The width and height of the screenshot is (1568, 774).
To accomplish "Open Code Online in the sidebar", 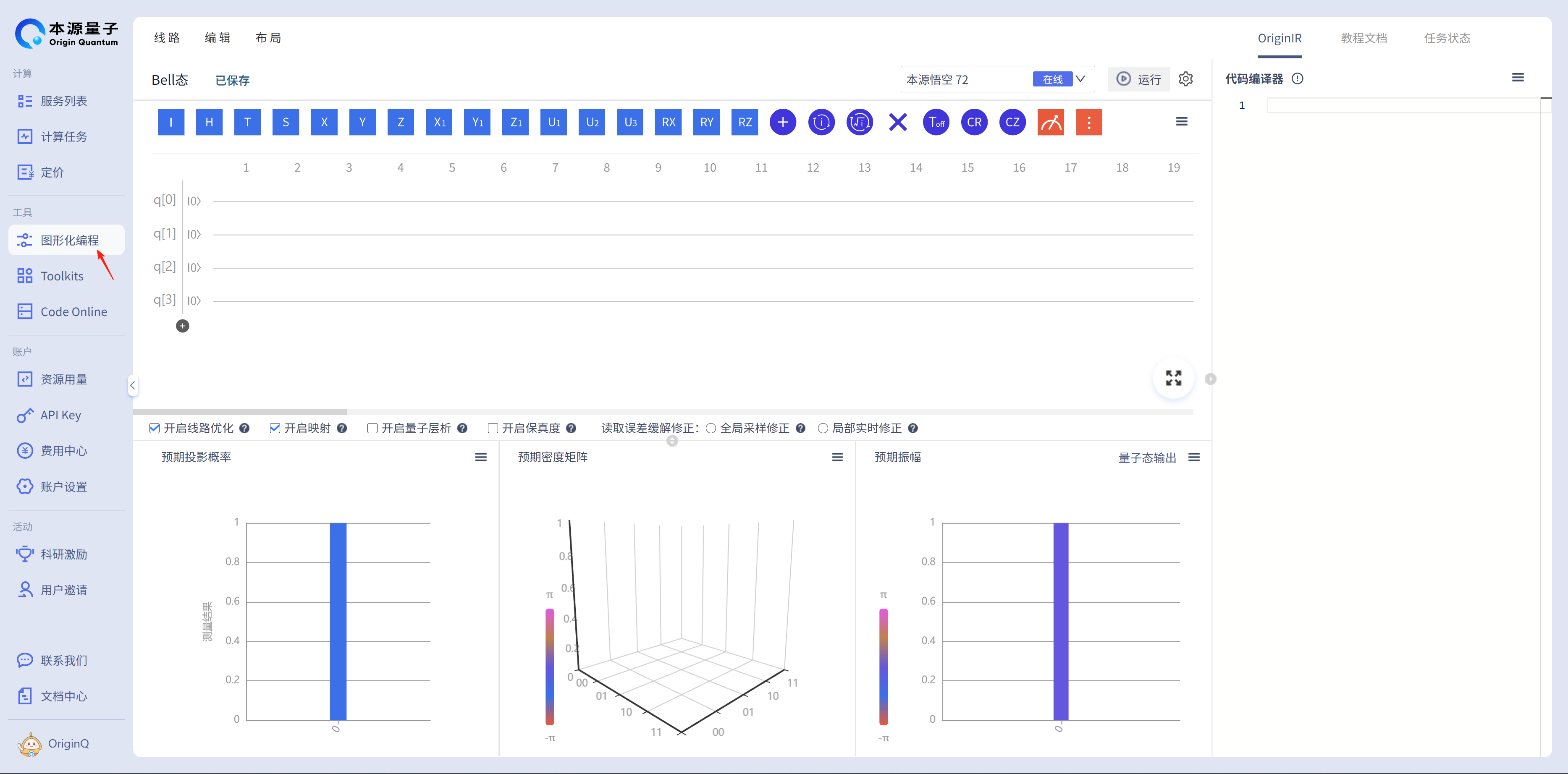I will coord(73,312).
